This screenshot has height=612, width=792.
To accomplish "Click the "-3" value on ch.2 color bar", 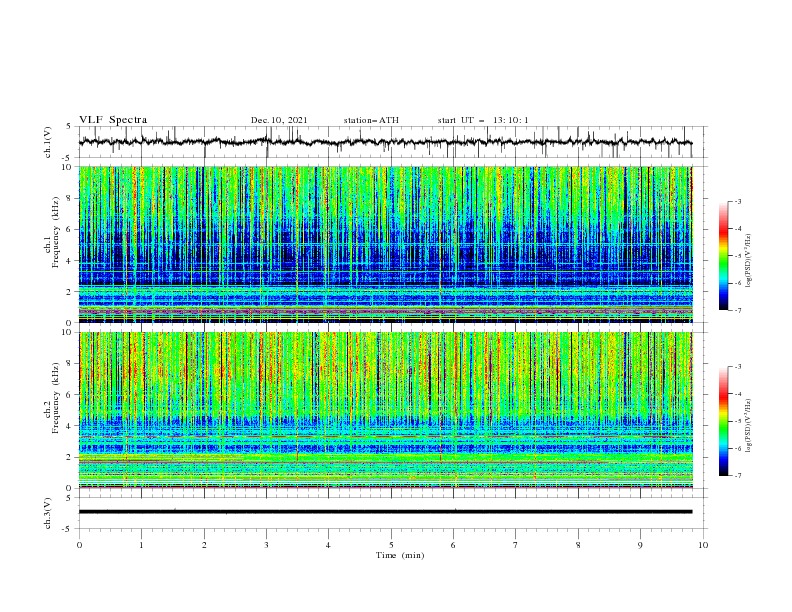I will pos(737,367).
